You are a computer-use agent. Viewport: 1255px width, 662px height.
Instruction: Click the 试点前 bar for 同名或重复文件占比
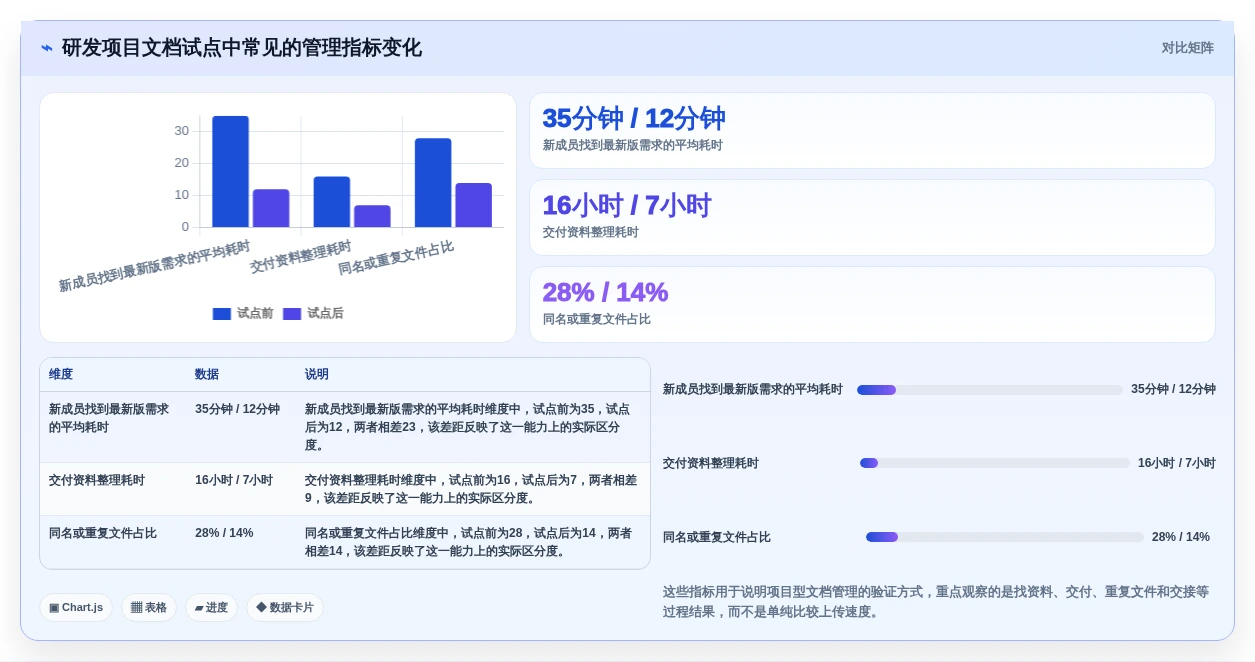tap(433, 183)
